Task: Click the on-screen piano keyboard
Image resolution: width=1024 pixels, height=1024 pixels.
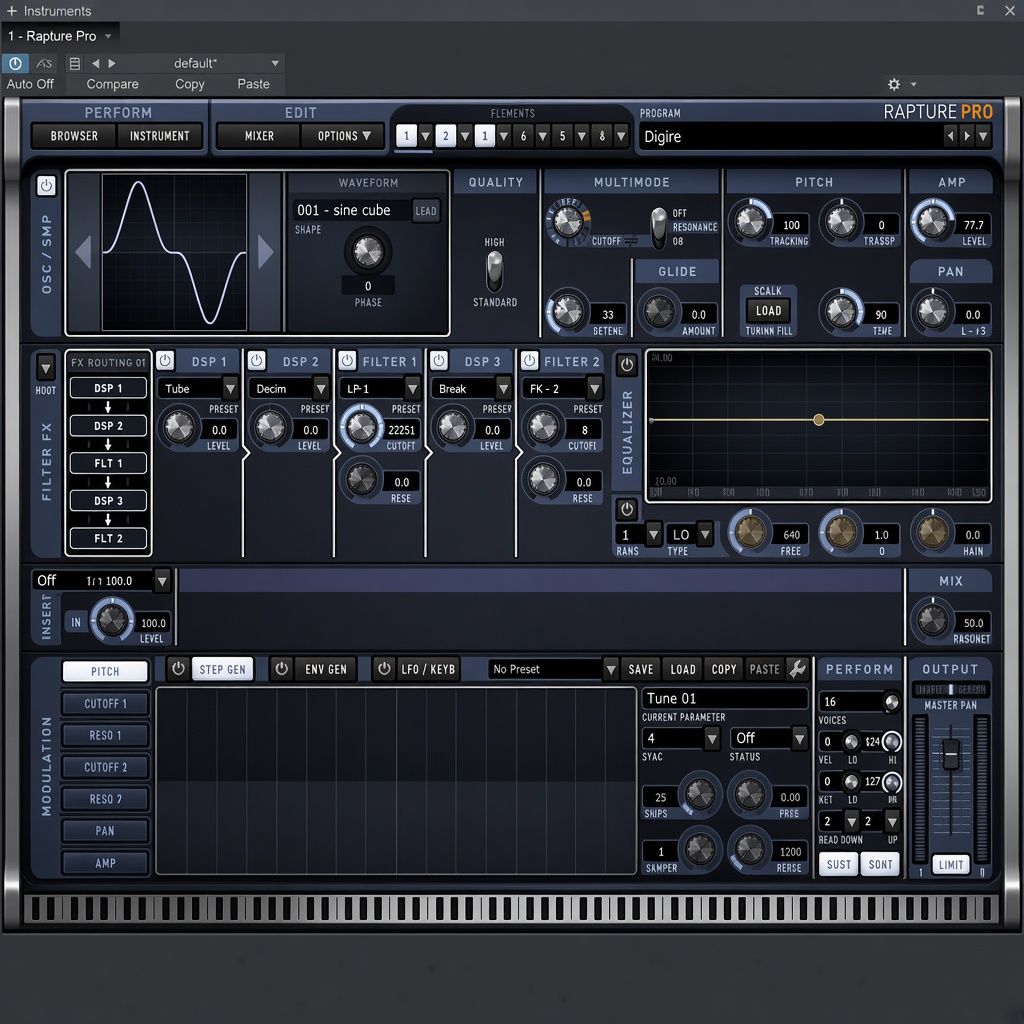Action: click(511, 908)
